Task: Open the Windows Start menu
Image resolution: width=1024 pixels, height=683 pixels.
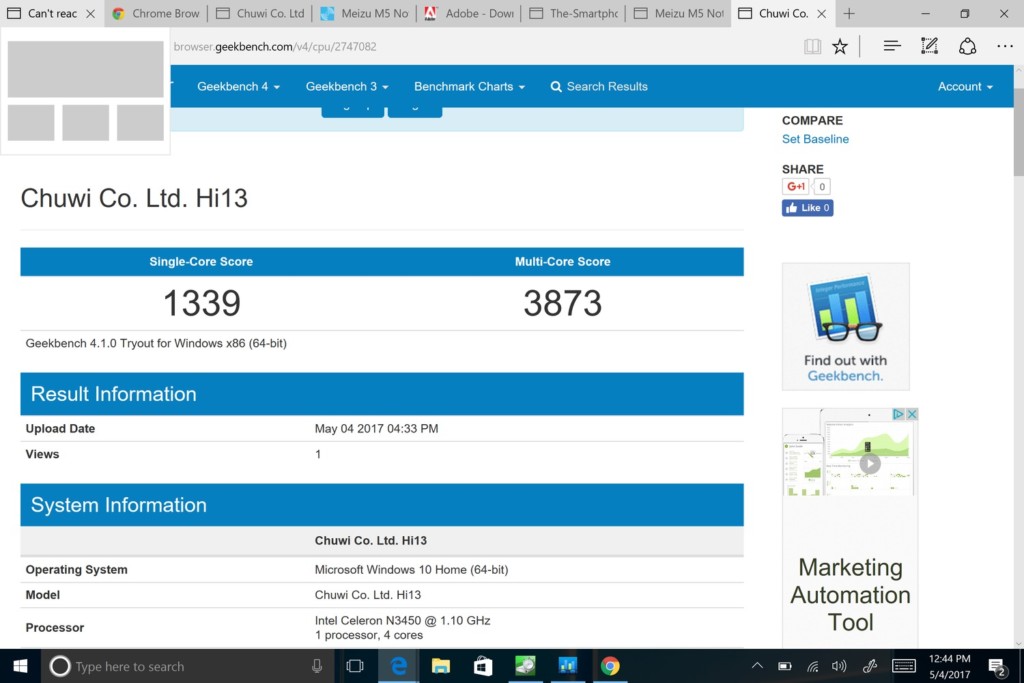Action: click(20, 666)
